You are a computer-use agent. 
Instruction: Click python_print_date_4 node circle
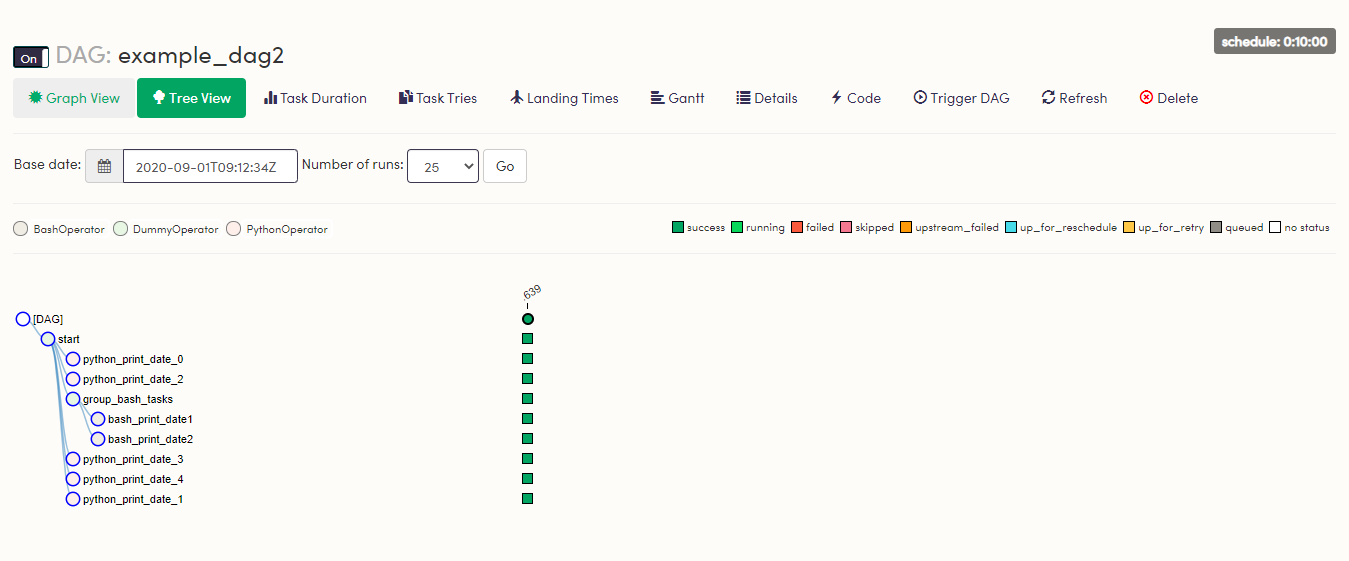pyautogui.click(x=73, y=479)
